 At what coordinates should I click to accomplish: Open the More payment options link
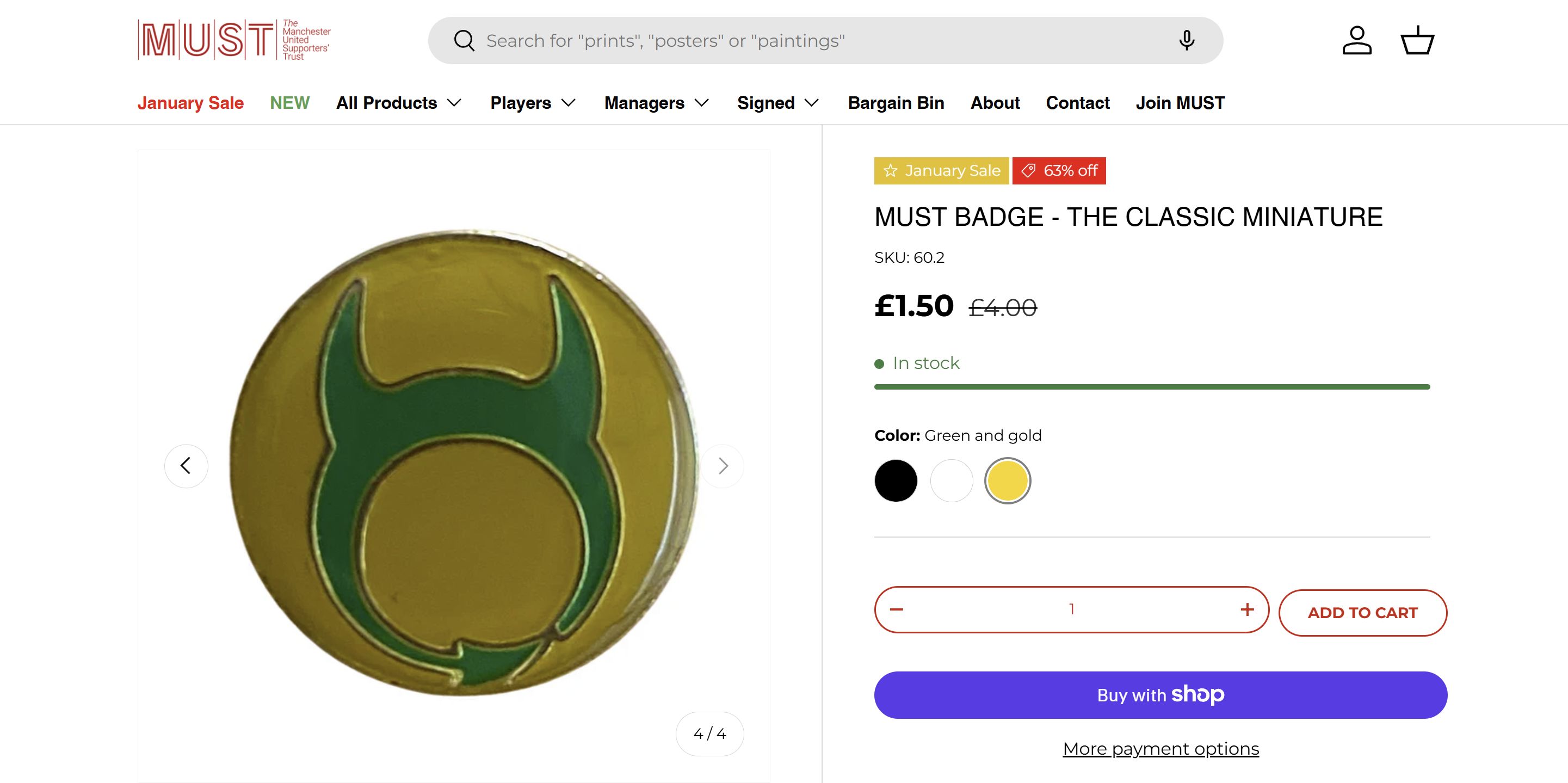coord(1161,748)
